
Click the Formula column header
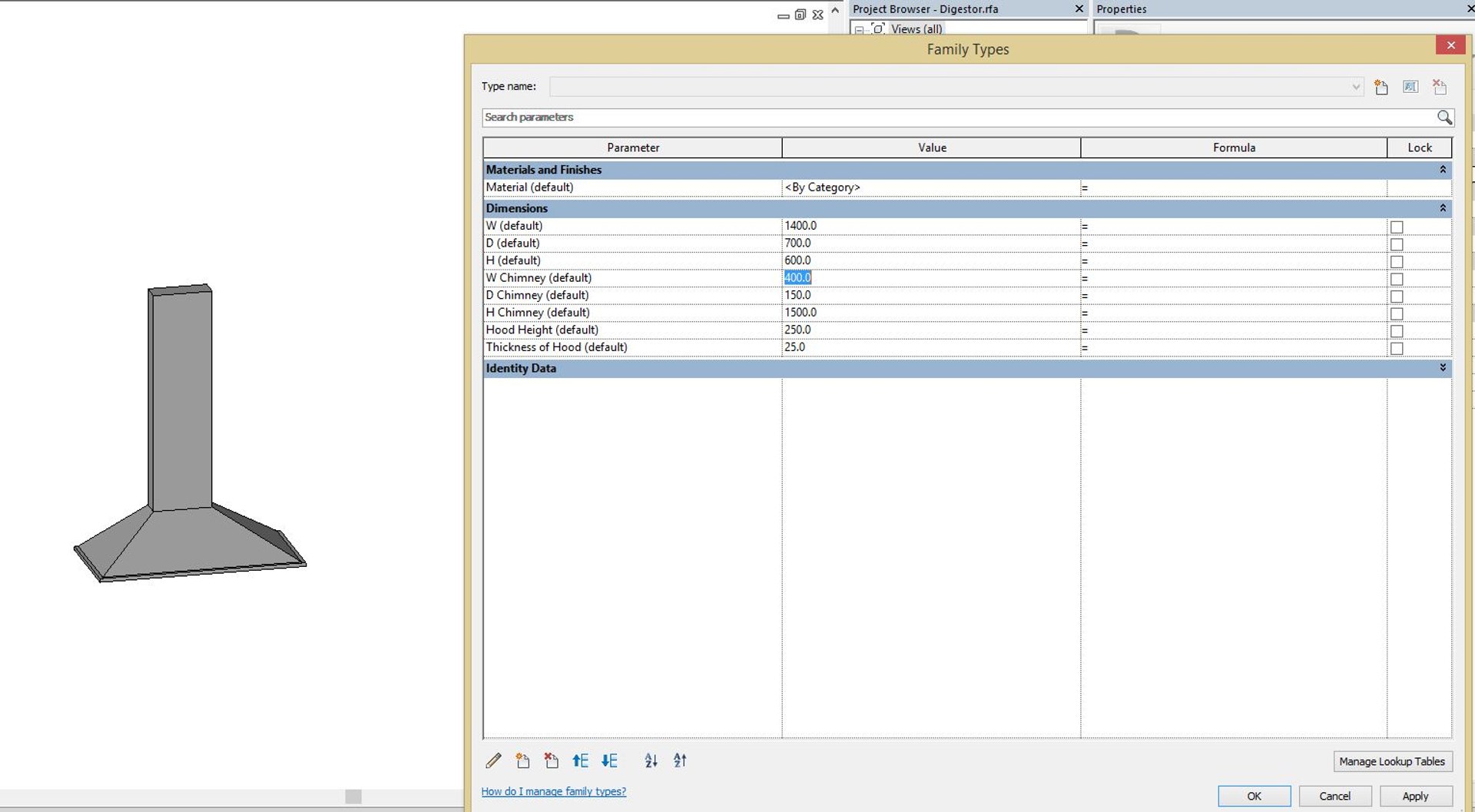point(1234,147)
